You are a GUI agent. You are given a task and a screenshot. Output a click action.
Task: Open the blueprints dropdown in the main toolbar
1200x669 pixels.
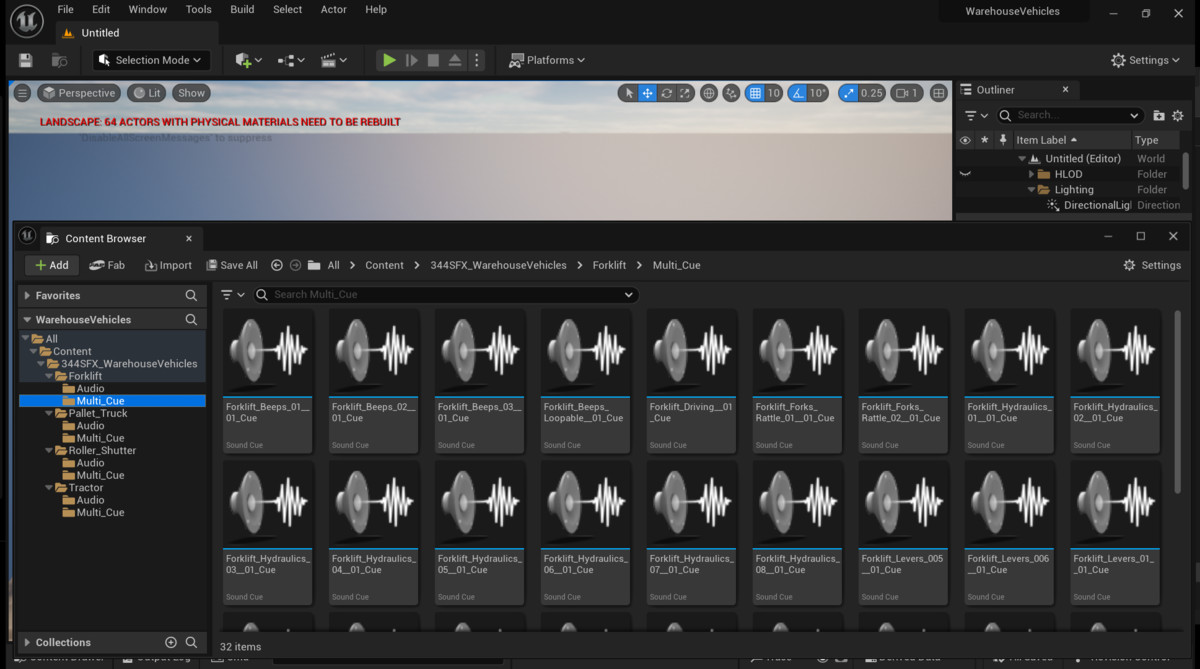click(290, 60)
